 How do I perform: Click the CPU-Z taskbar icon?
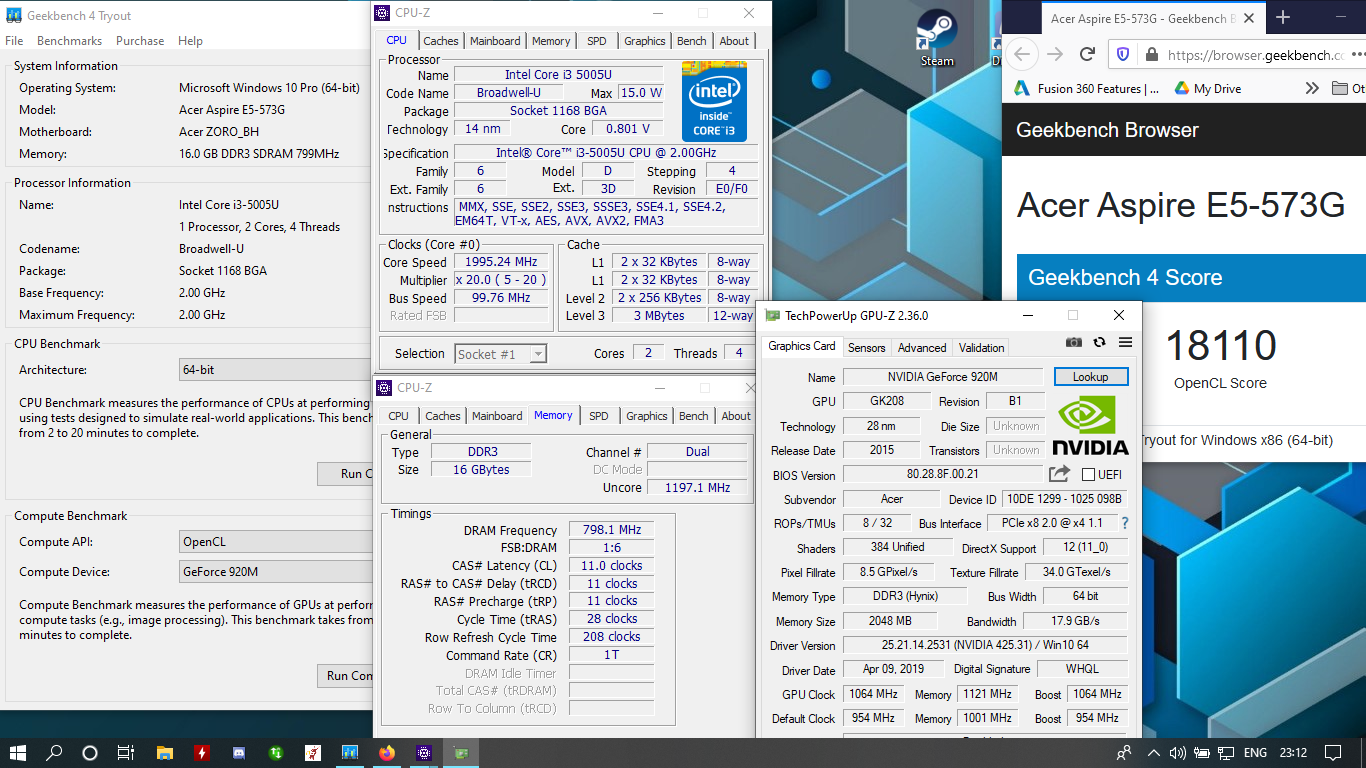click(424, 752)
